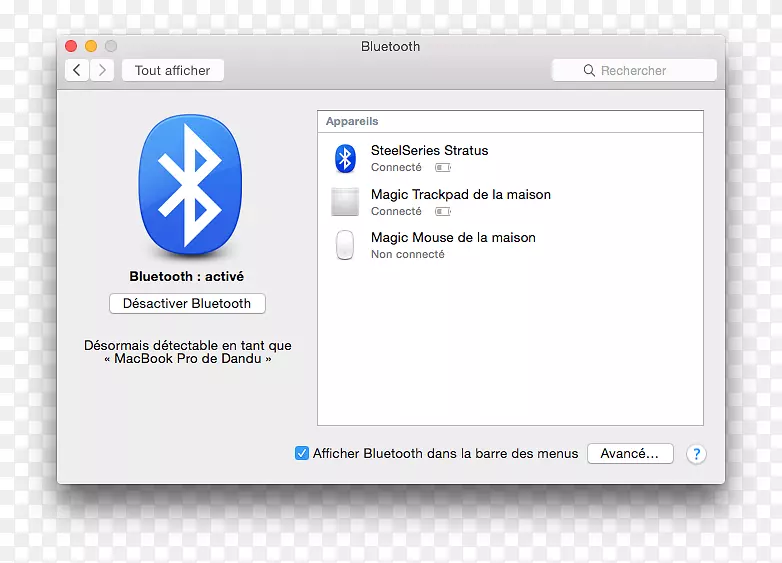Open the Avancé… options
782x563 pixels.
click(x=630, y=453)
